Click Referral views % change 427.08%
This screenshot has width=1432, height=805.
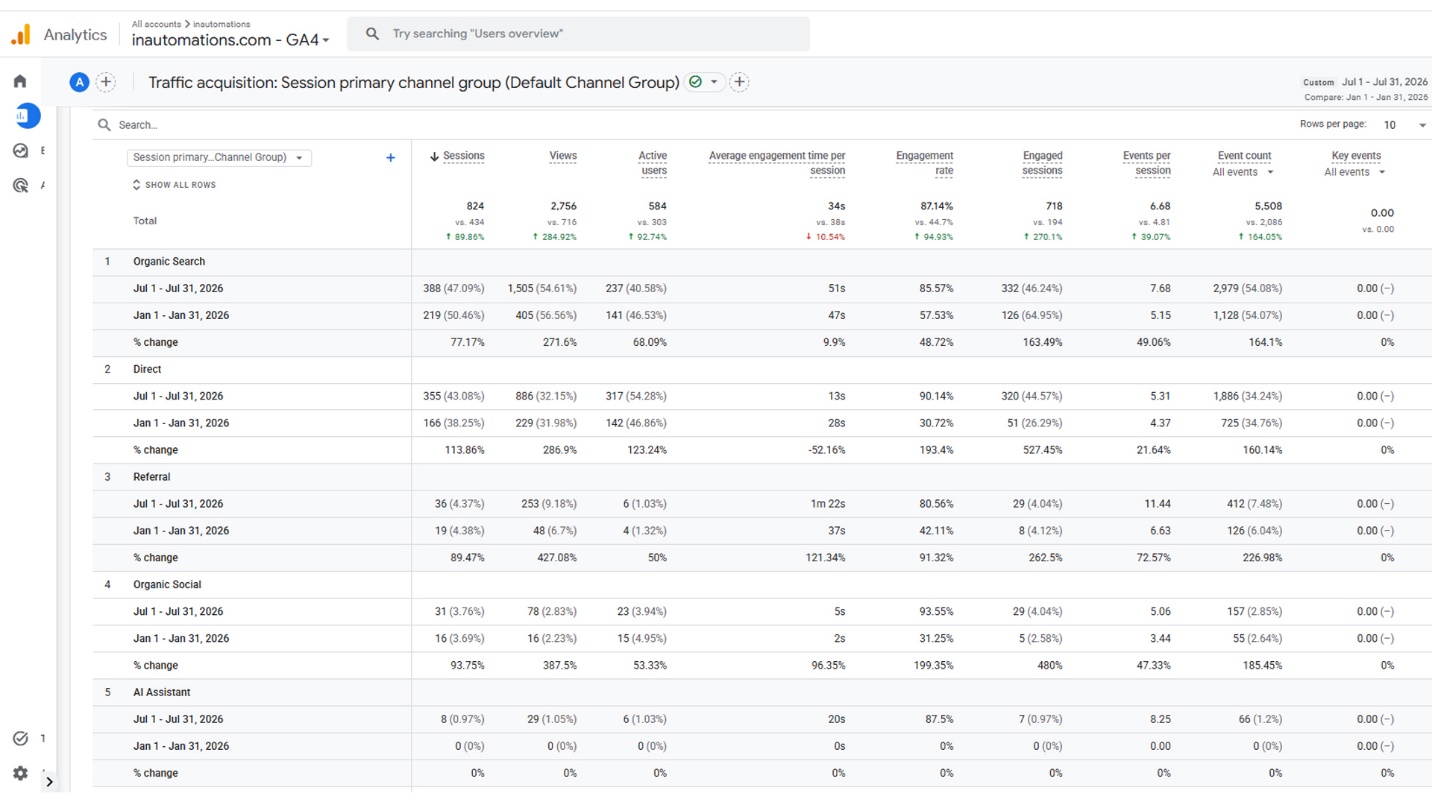click(x=557, y=558)
